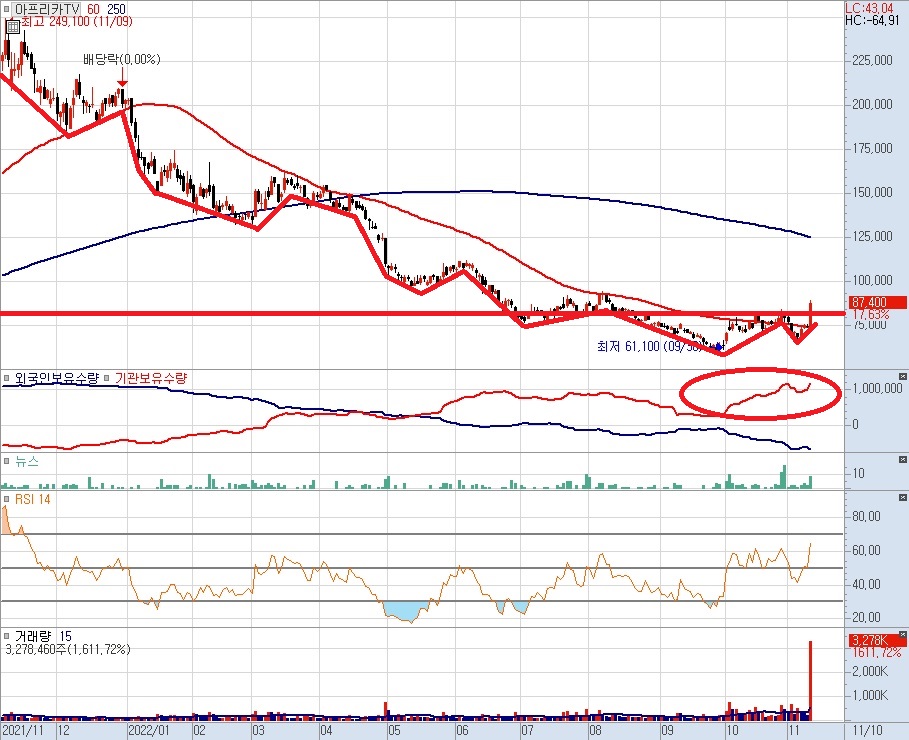Click the 3,278,460주(1,611,72%) volume readout
This screenshot has width=909, height=740.
pyautogui.click(x=68, y=650)
